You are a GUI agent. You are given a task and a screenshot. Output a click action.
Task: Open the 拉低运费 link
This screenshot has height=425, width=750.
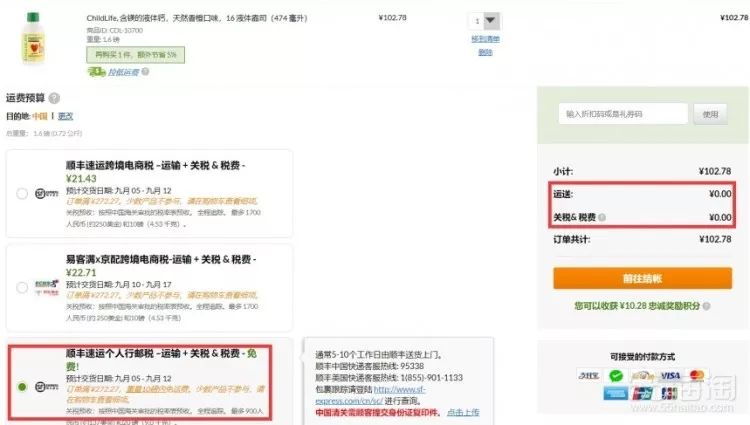[x=123, y=72]
